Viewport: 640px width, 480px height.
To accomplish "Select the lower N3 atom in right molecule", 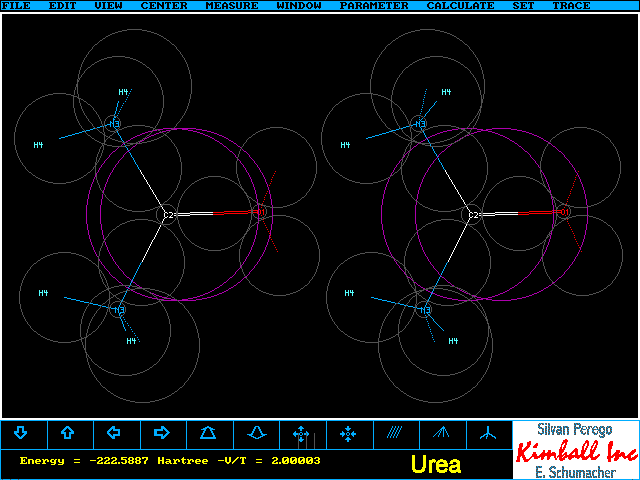I will click(x=425, y=310).
